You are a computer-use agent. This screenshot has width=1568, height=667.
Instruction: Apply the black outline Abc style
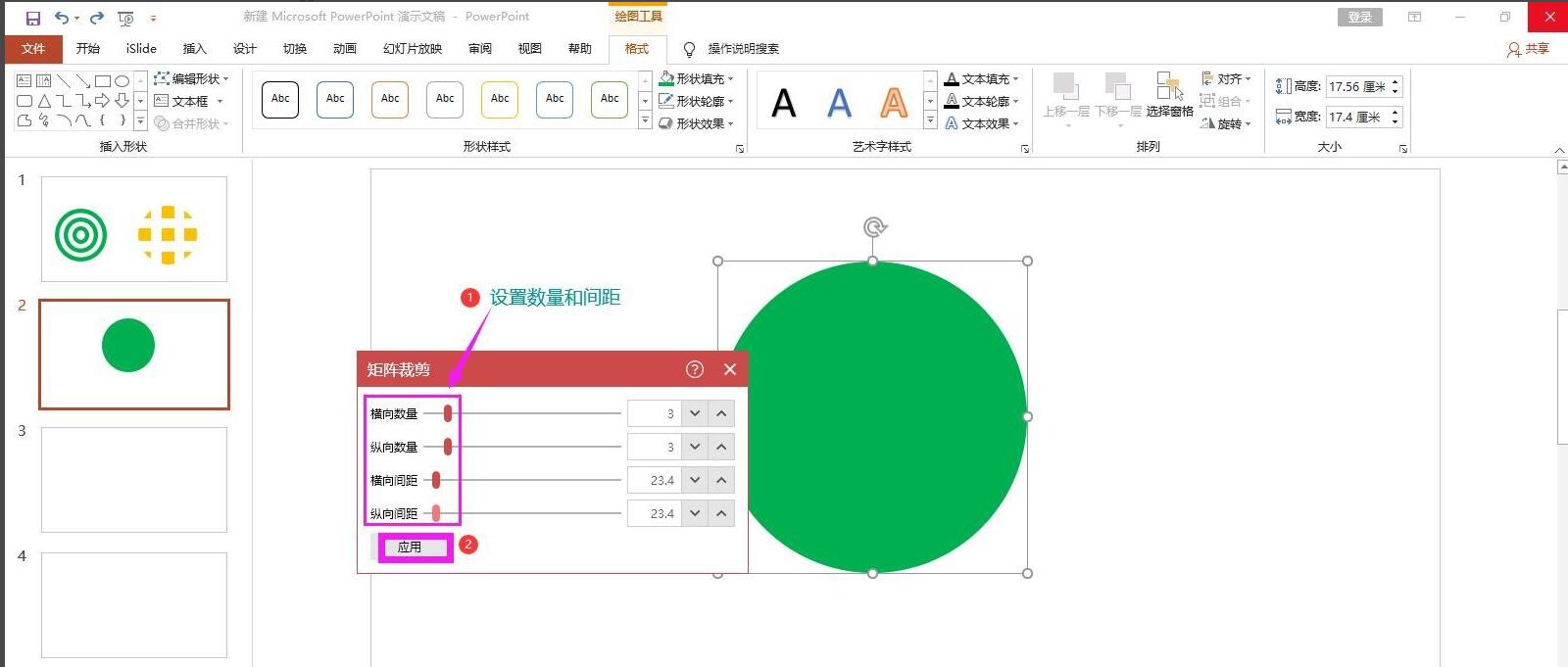click(280, 99)
